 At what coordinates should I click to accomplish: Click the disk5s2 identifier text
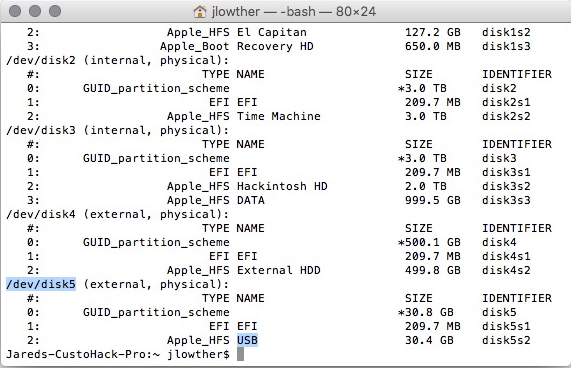point(506,340)
